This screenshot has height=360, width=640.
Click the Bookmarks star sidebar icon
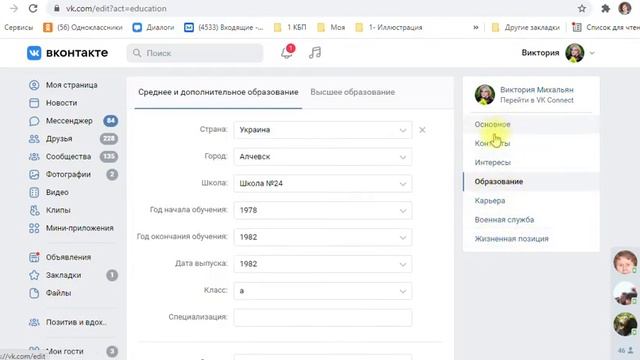34,275
